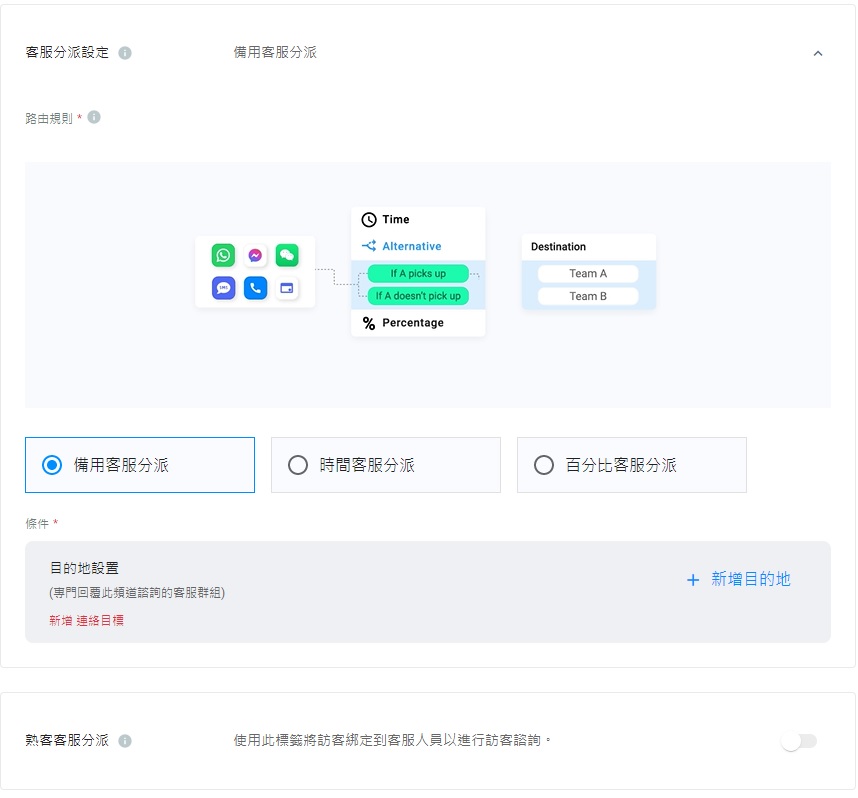Select the 百分比客服分派 radio option

pyautogui.click(x=544, y=465)
